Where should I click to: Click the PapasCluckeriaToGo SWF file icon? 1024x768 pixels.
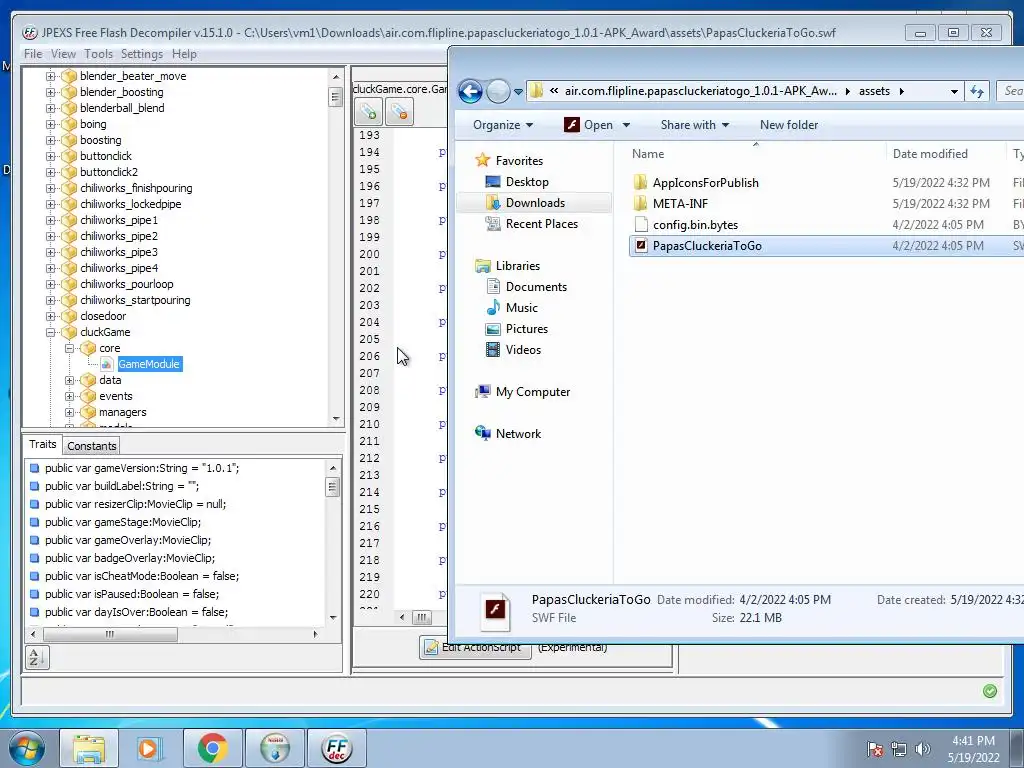coord(641,246)
